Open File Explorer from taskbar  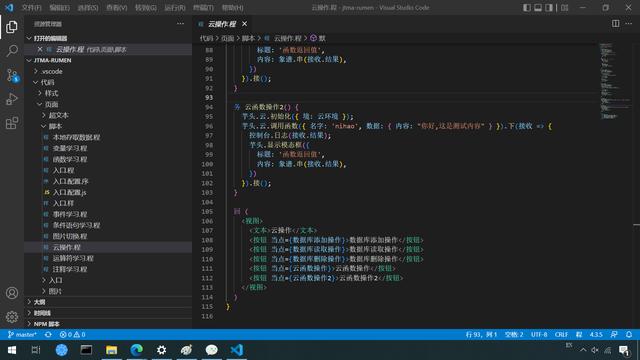tap(111, 350)
